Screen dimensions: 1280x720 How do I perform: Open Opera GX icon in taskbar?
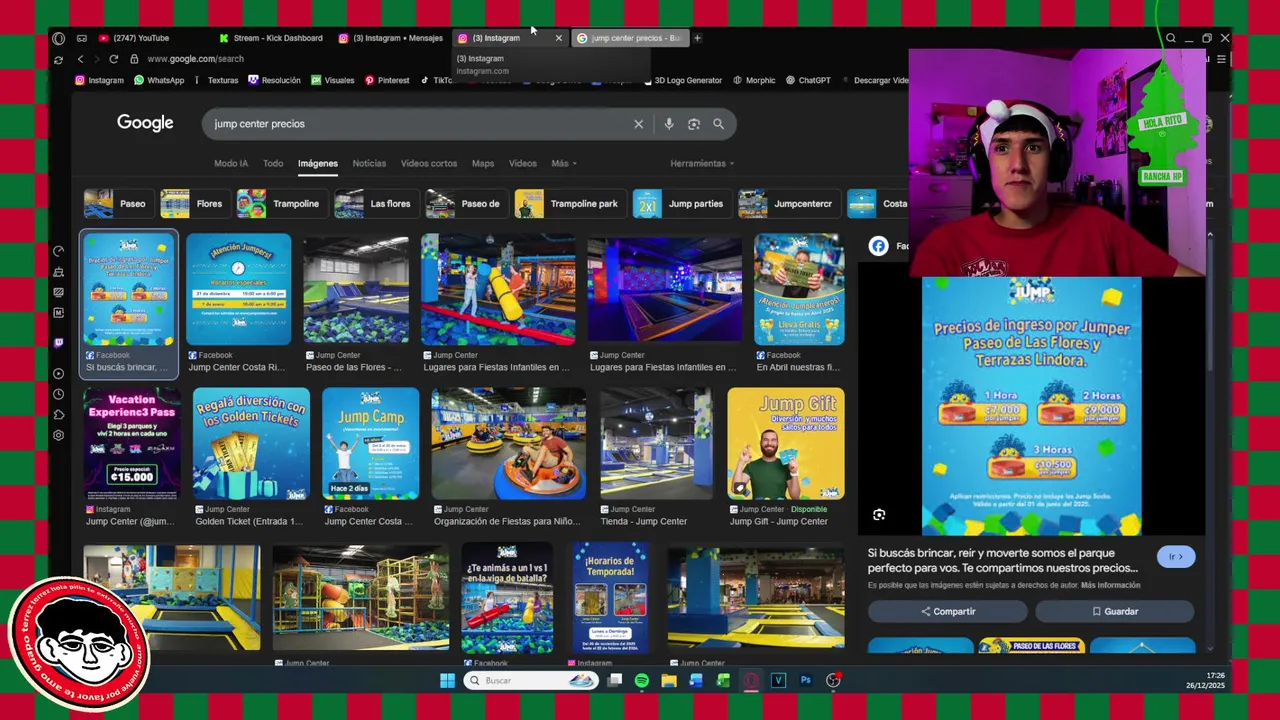(x=751, y=680)
